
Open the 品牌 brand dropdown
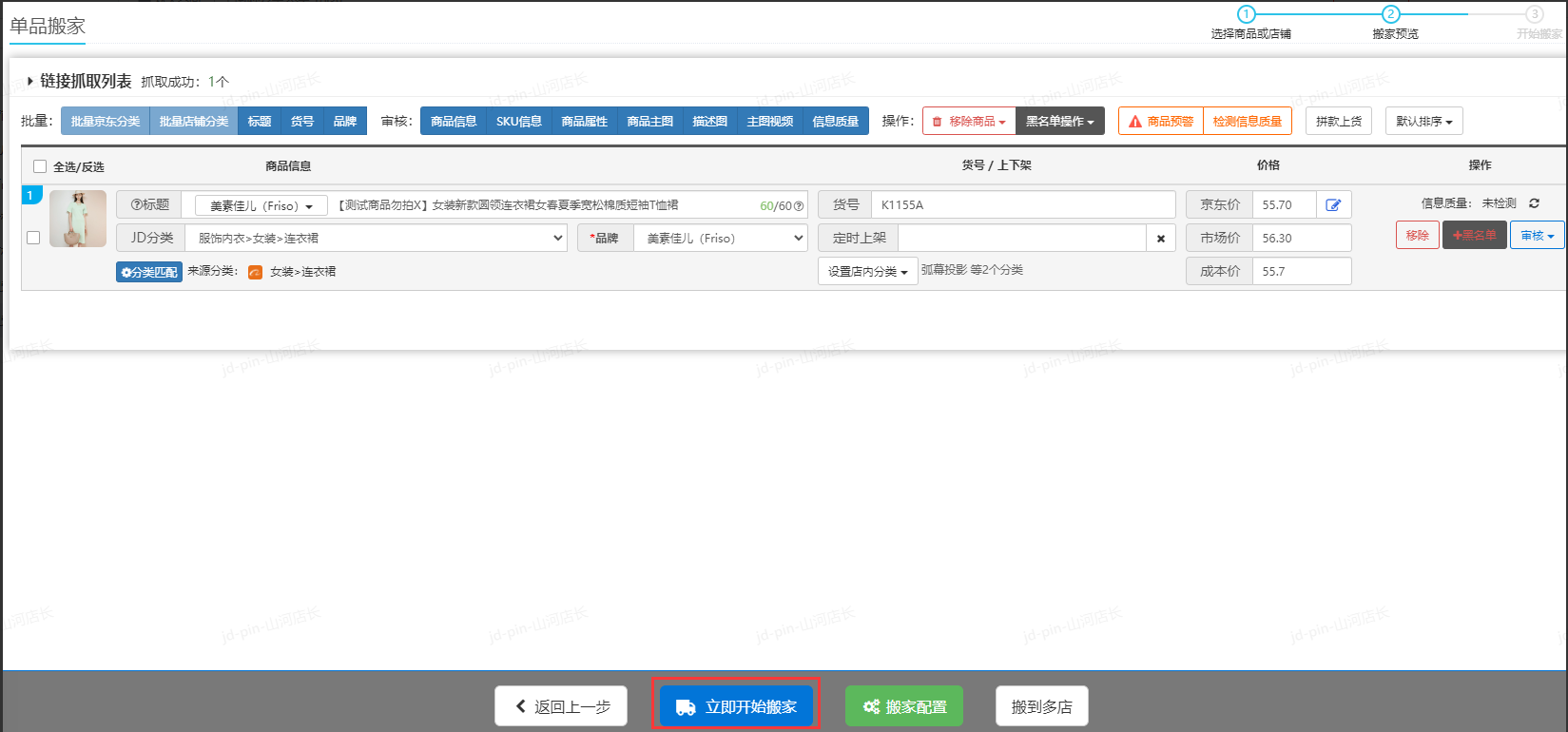tap(720, 239)
